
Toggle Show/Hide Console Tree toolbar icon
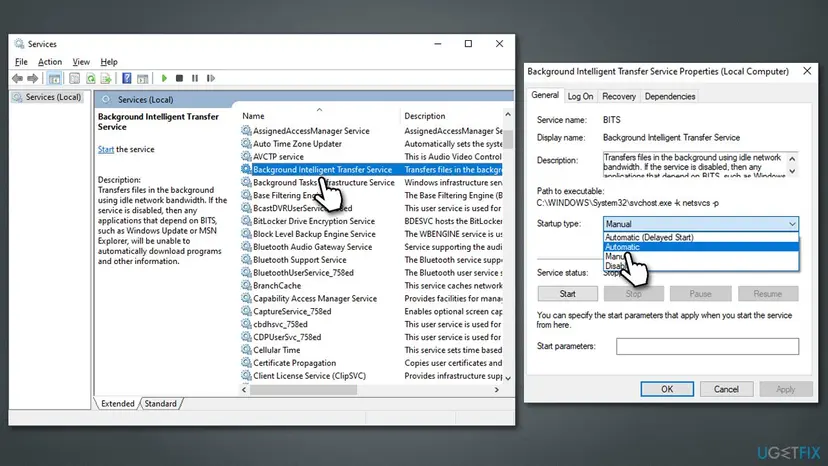coord(54,78)
